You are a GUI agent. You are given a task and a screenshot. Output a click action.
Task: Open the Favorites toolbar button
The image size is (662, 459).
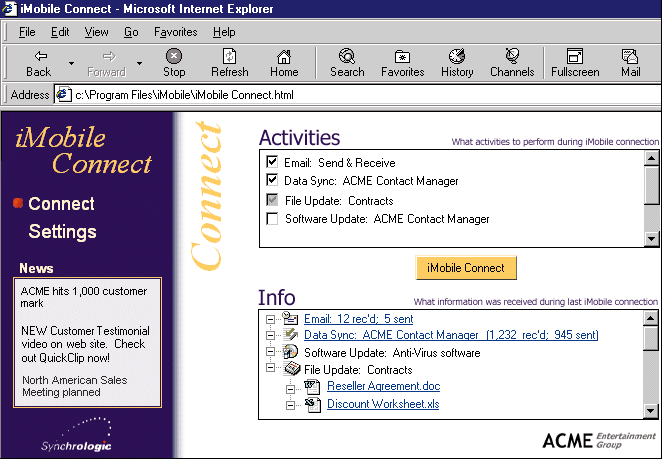[x=402, y=63]
